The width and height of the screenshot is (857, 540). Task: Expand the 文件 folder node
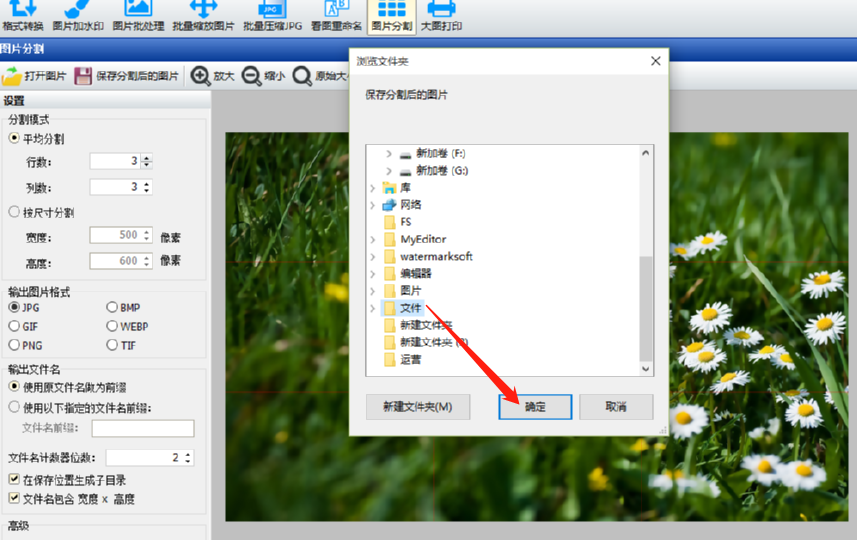(x=373, y=308)
